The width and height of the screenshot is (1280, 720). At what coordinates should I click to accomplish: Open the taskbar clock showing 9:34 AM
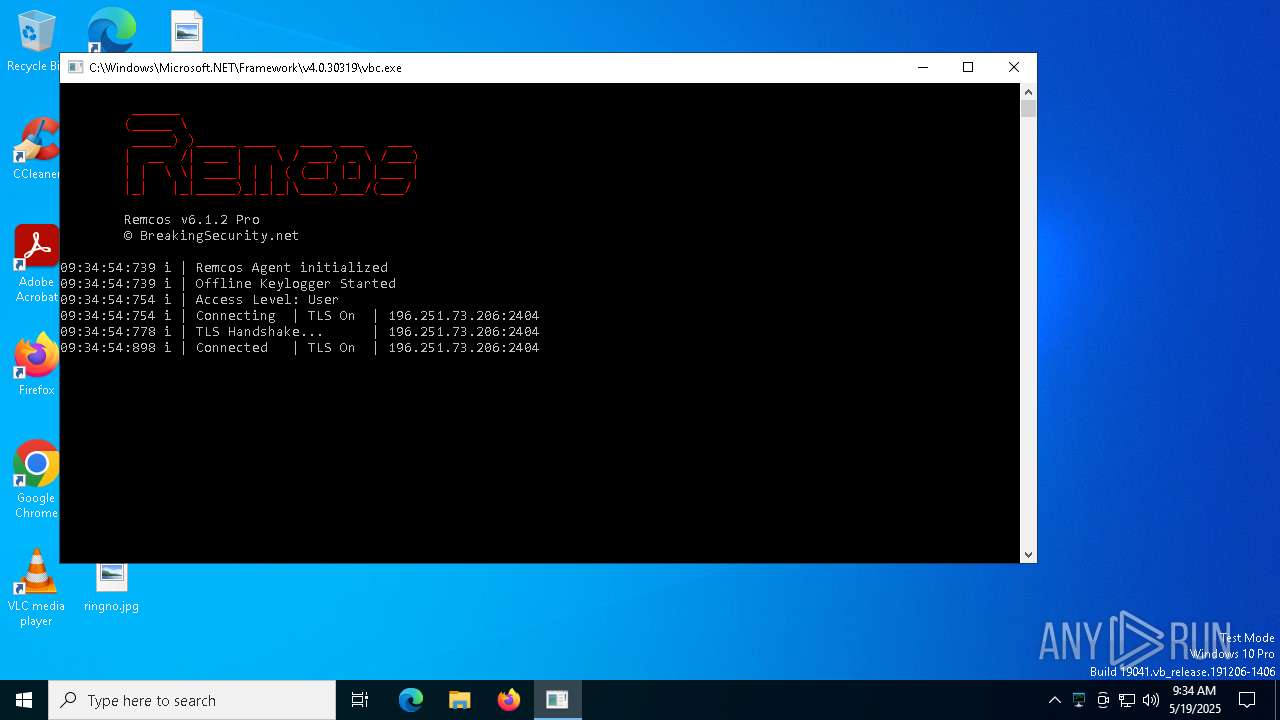(x=1194, y=700)
